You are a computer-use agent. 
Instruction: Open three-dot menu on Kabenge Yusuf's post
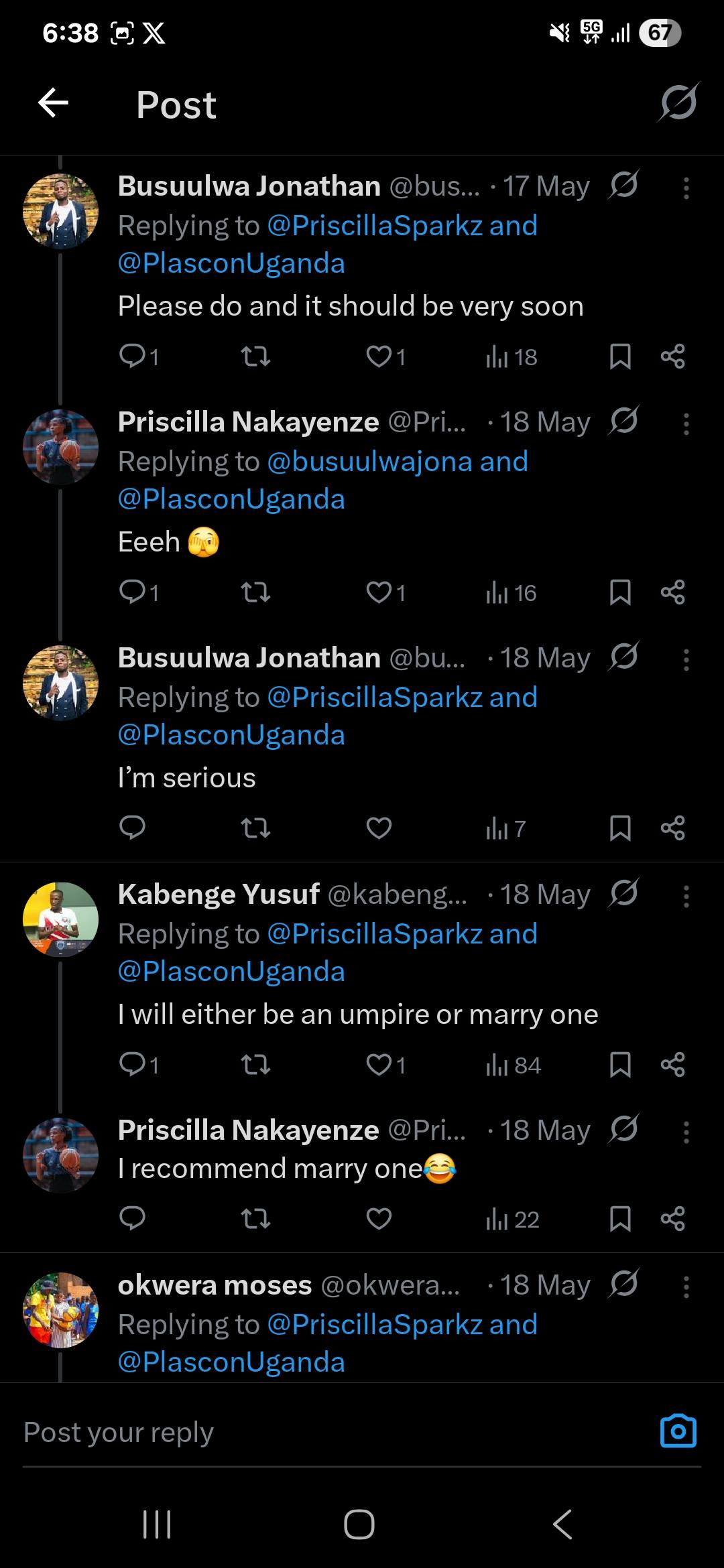[686, 896]
